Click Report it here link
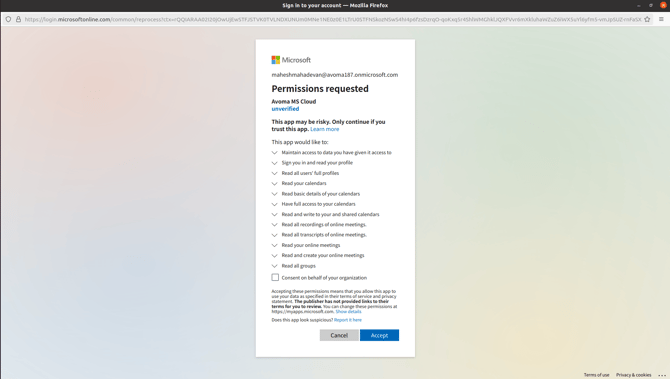Viewport: 670px width, 379px height. [x=347, y=320]
